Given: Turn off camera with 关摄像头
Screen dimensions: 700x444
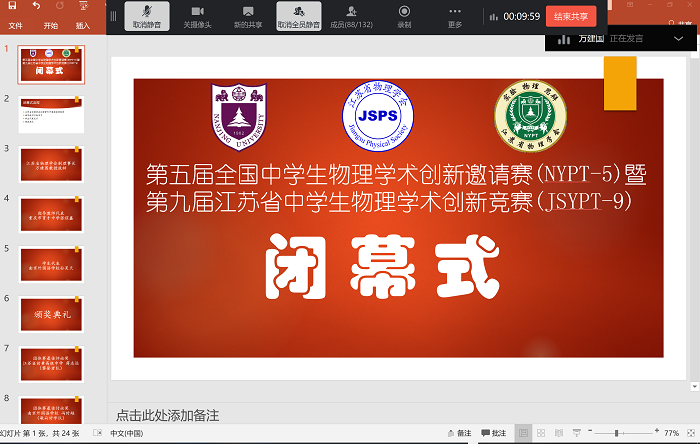Looking at the screenshot, I should click(197, 16).
